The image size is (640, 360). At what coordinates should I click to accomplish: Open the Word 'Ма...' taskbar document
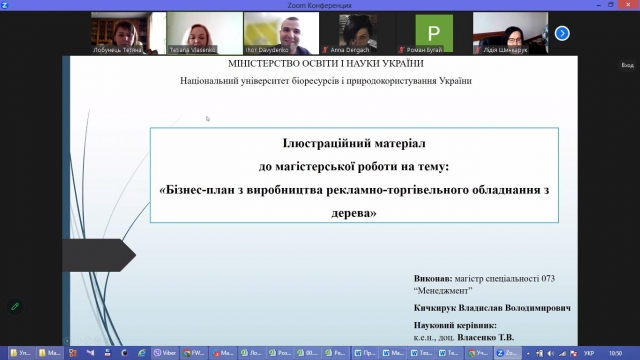pyautogui.click(x=393, y=353)
